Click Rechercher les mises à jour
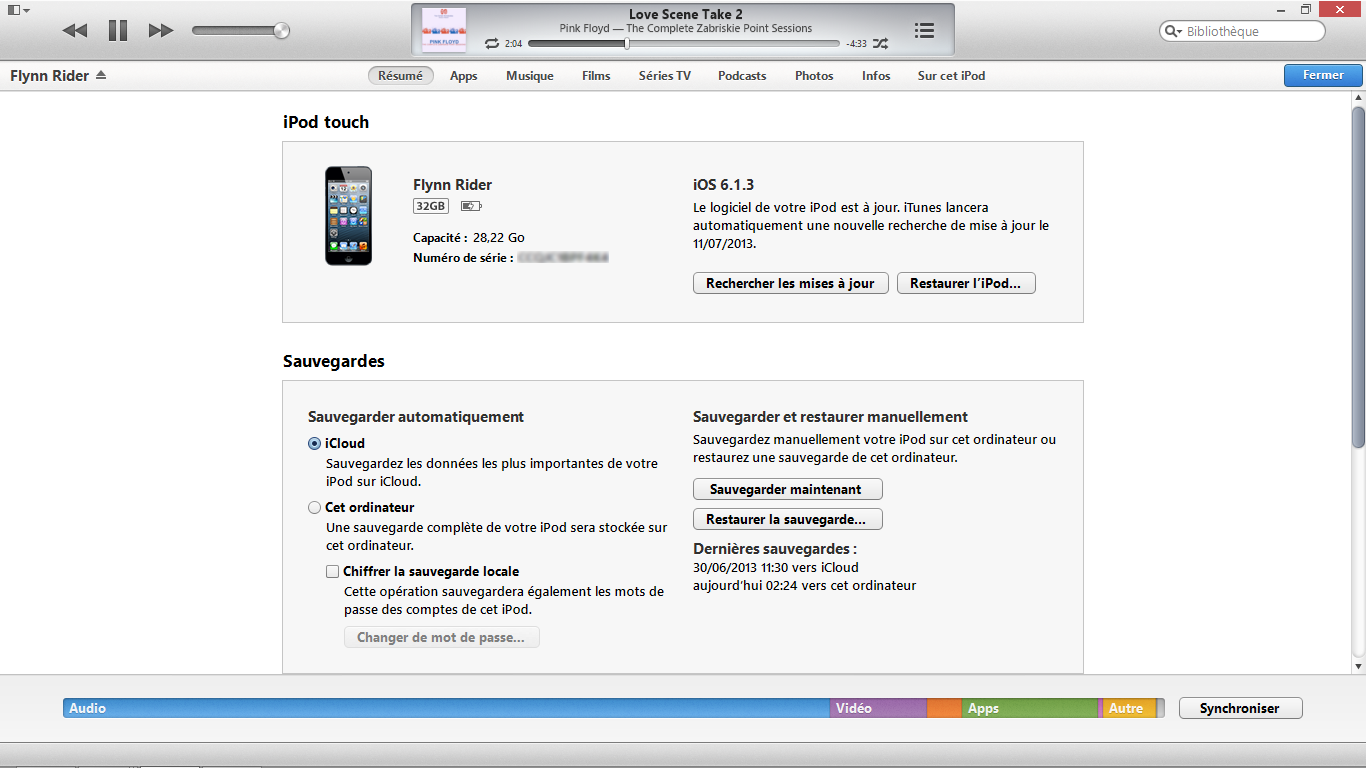The width and height of the screenshot is (1366, 768). coord(790,284)
